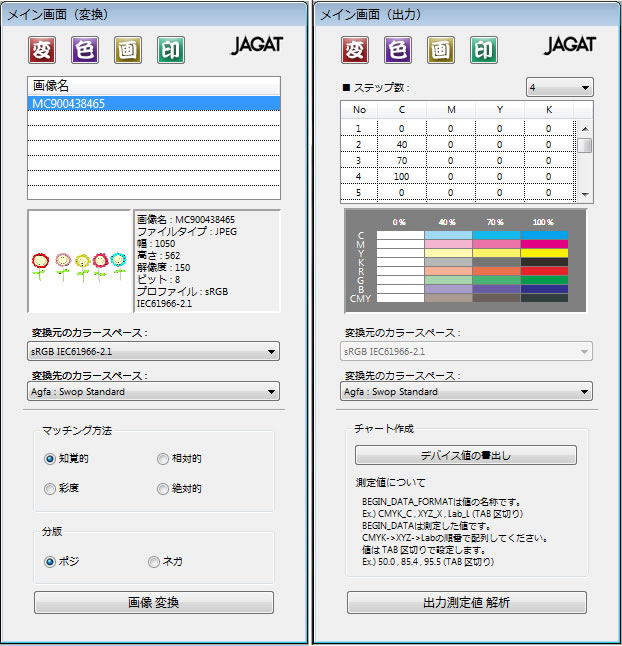
Task: Click the 出力測定値 解析 button
Action: [466, 603]
